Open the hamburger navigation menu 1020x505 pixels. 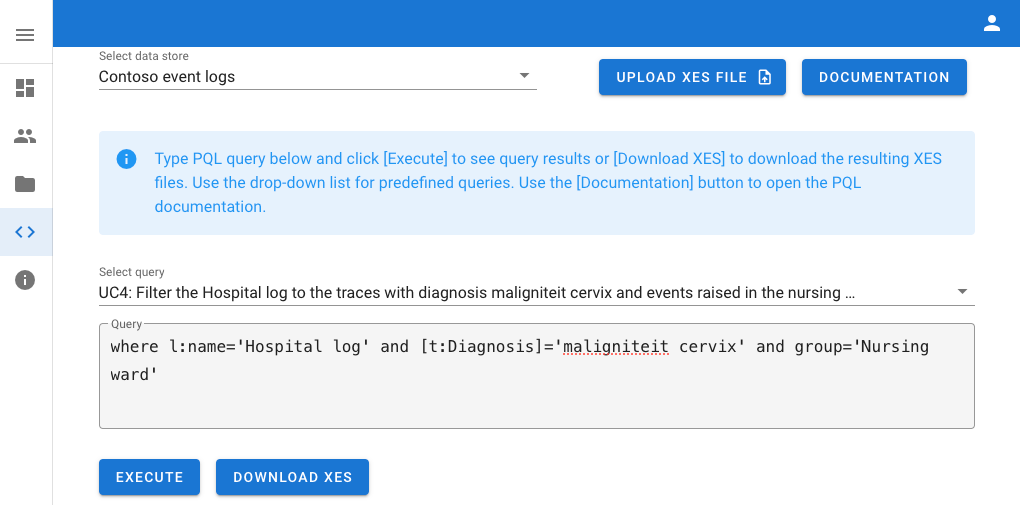25,35
